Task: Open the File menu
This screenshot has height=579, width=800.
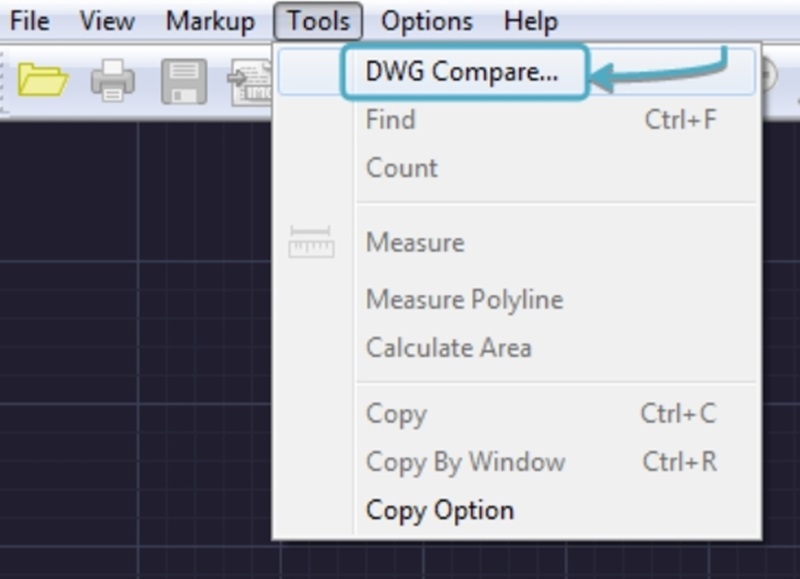Action: coord(29,21)
